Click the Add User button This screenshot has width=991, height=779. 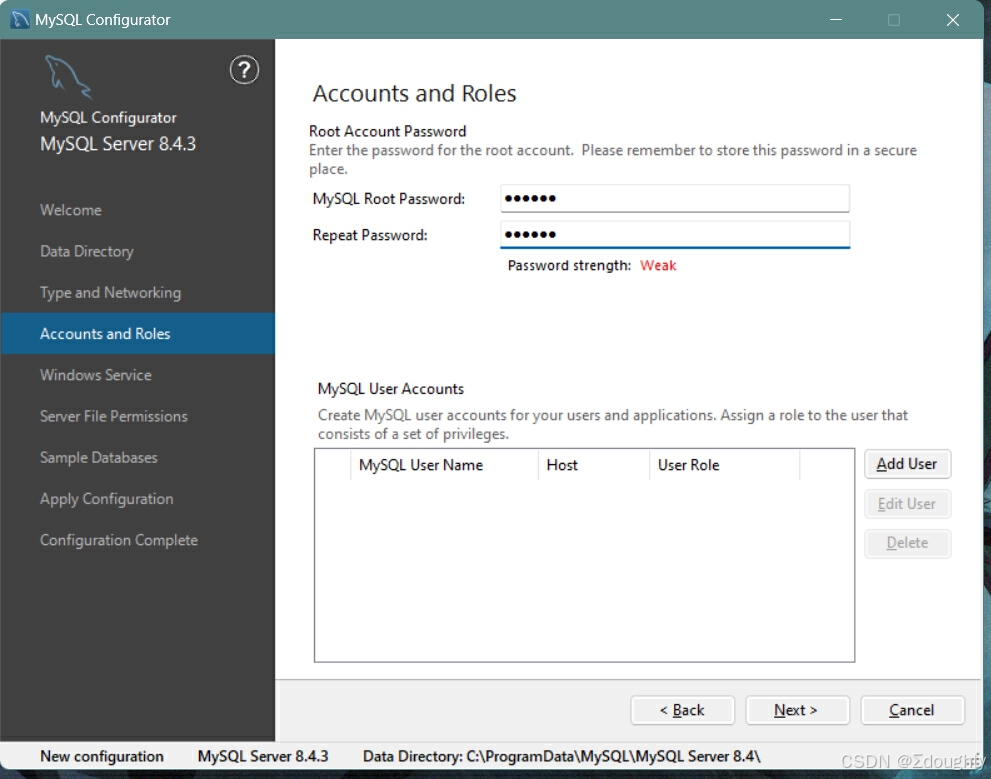907,464
